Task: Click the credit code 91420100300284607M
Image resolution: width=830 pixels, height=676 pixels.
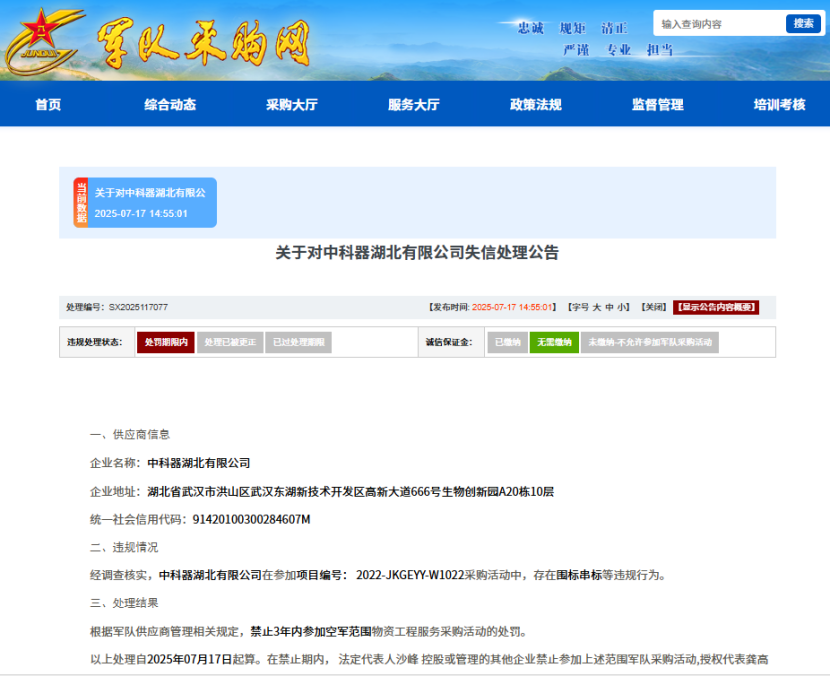Action: [x=251, y=519]
